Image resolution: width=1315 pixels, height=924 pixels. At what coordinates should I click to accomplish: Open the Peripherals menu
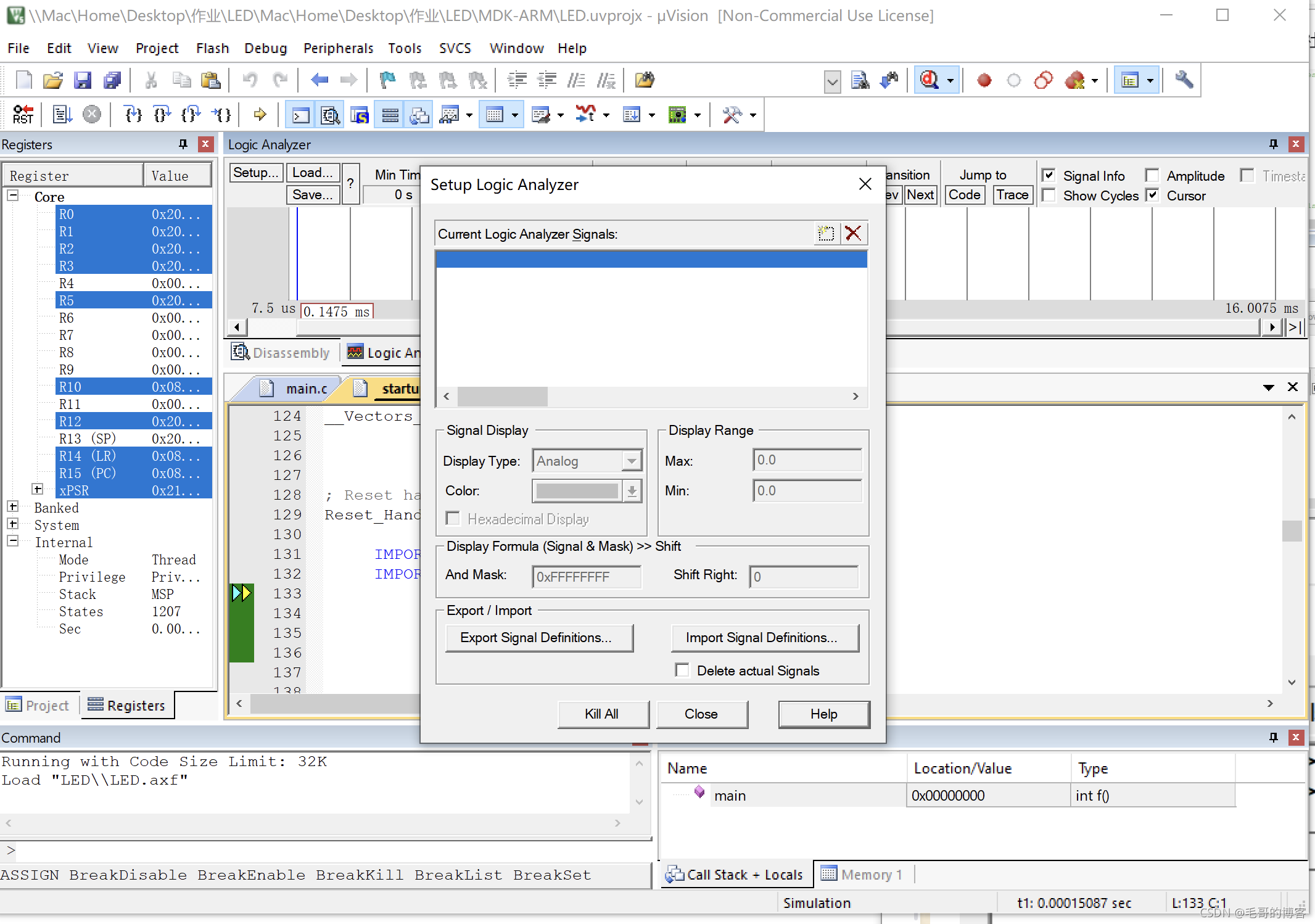(x=338, y=48)
